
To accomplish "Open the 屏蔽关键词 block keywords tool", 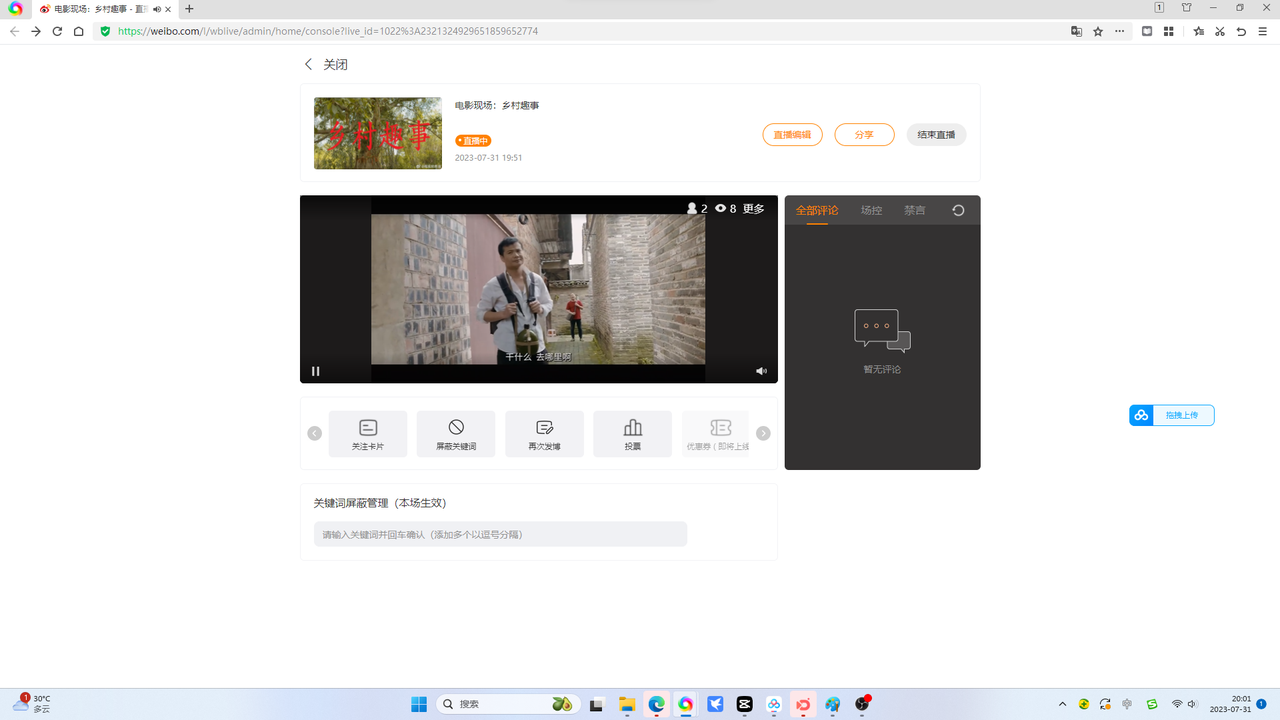I will pyautogui.click(x=455, y=434).
